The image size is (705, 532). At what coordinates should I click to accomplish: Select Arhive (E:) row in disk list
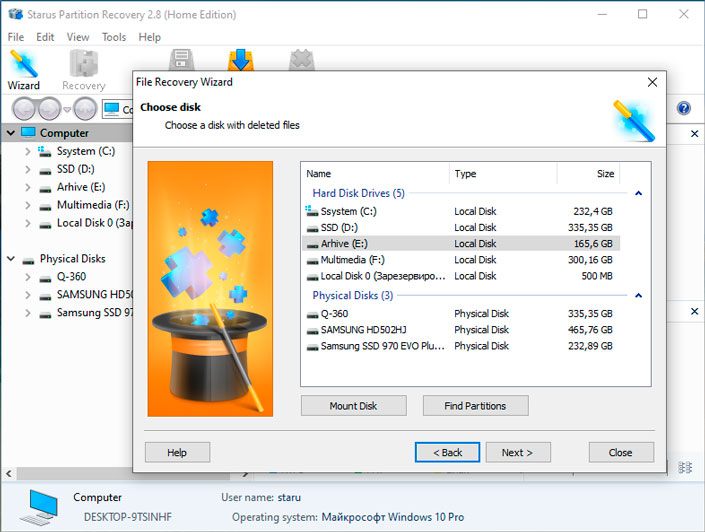click(461, 243)
